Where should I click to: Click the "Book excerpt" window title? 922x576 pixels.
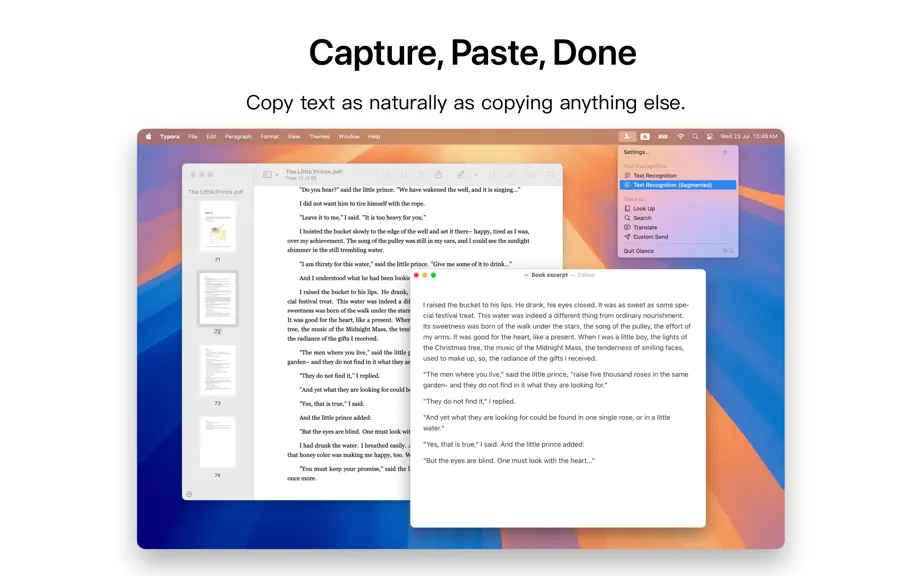[x=549, y=275]
